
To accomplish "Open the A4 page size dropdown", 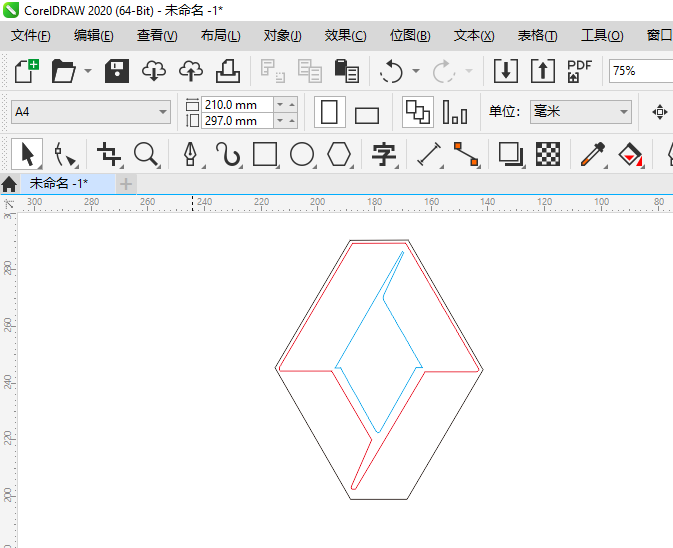I will coord(163,112).
